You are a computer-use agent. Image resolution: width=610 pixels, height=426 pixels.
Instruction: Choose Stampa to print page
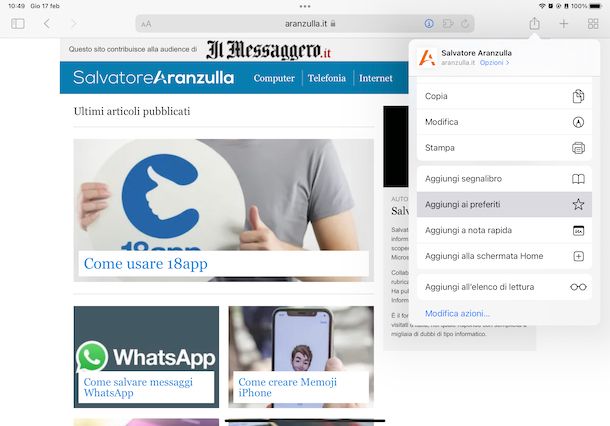pos(504,148)
